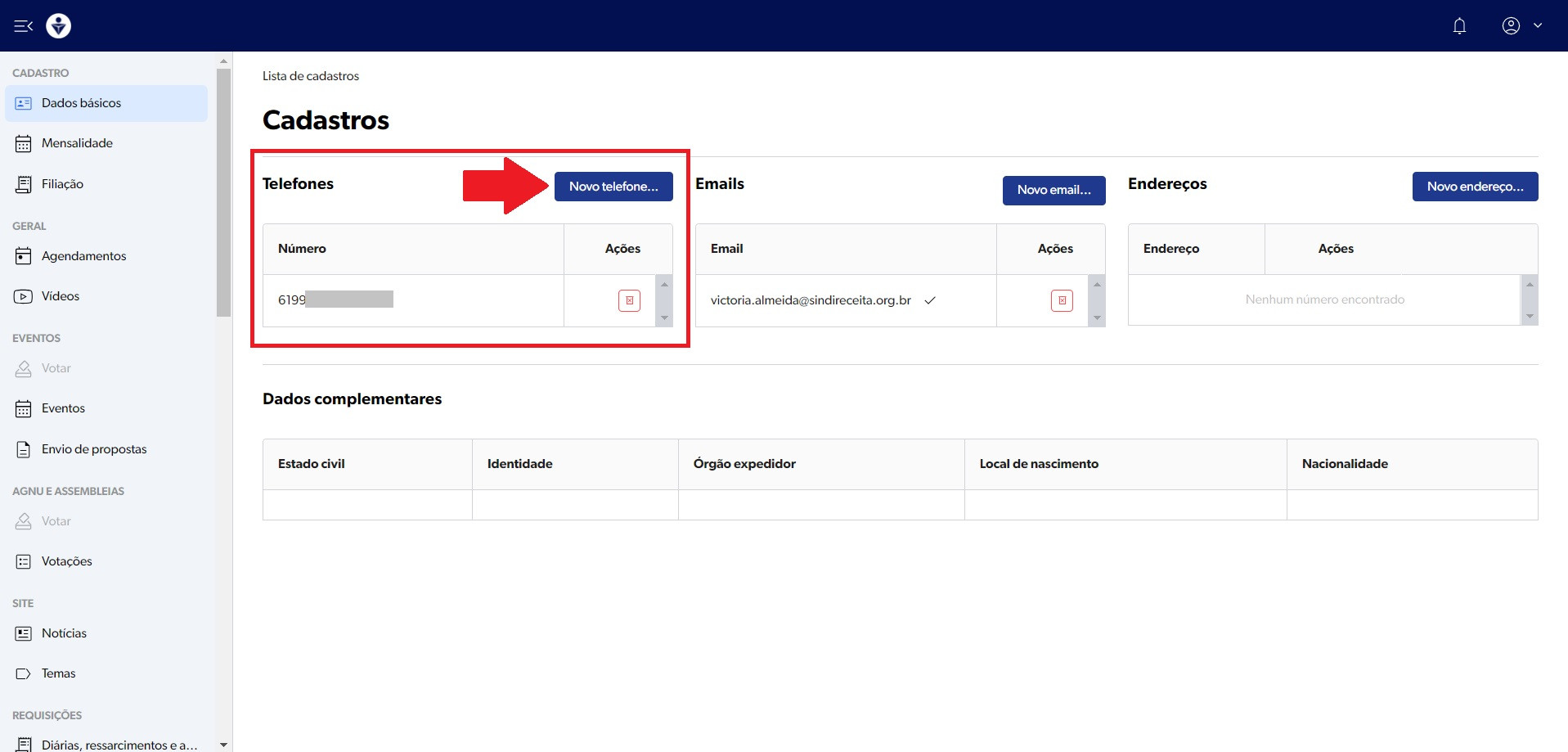Open Envio de propostas
This screenshot has width=1568, height=752.
(94, 449)
